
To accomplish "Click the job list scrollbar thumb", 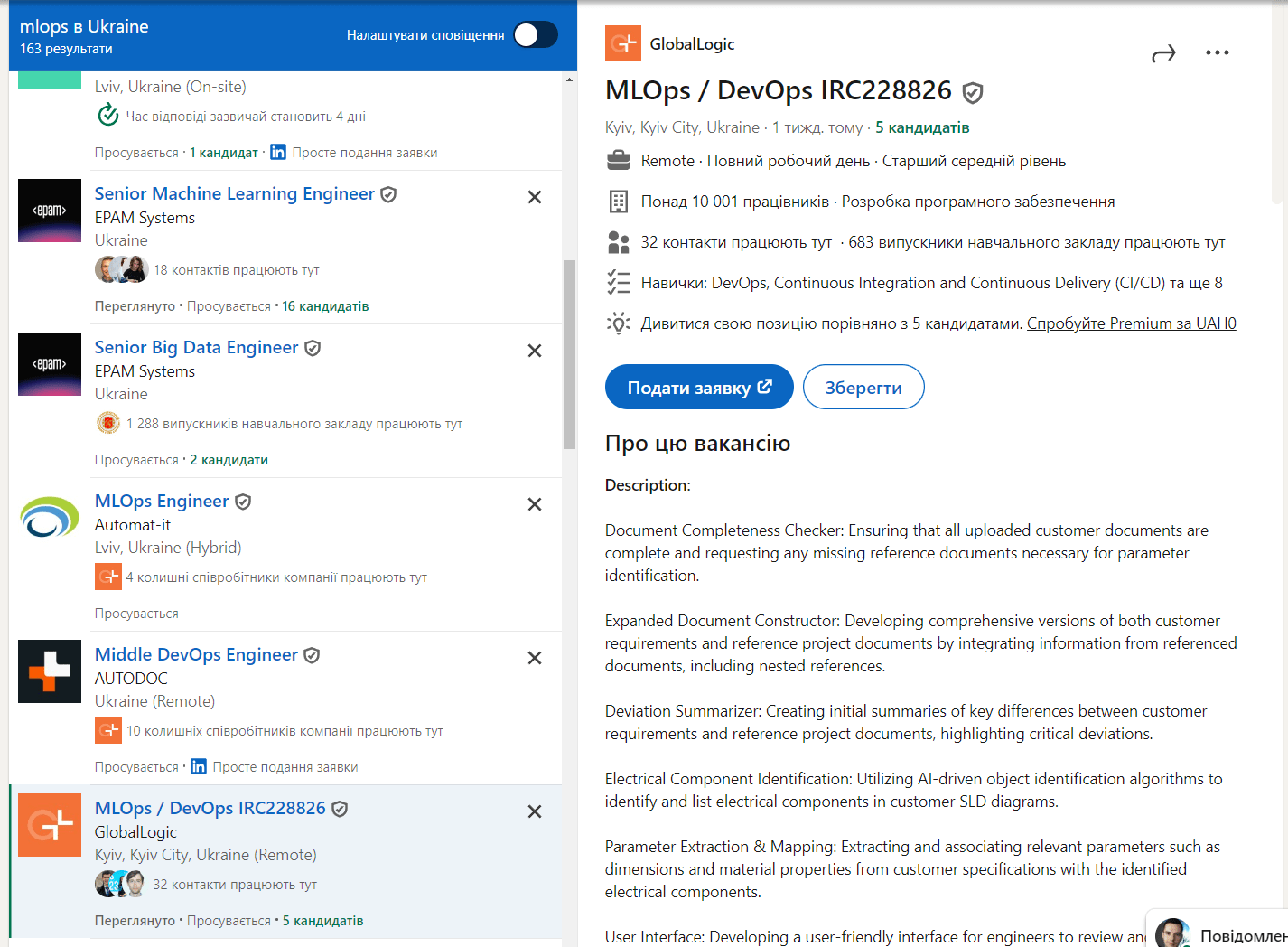I will pyautogui.click(x=569, y=354).
